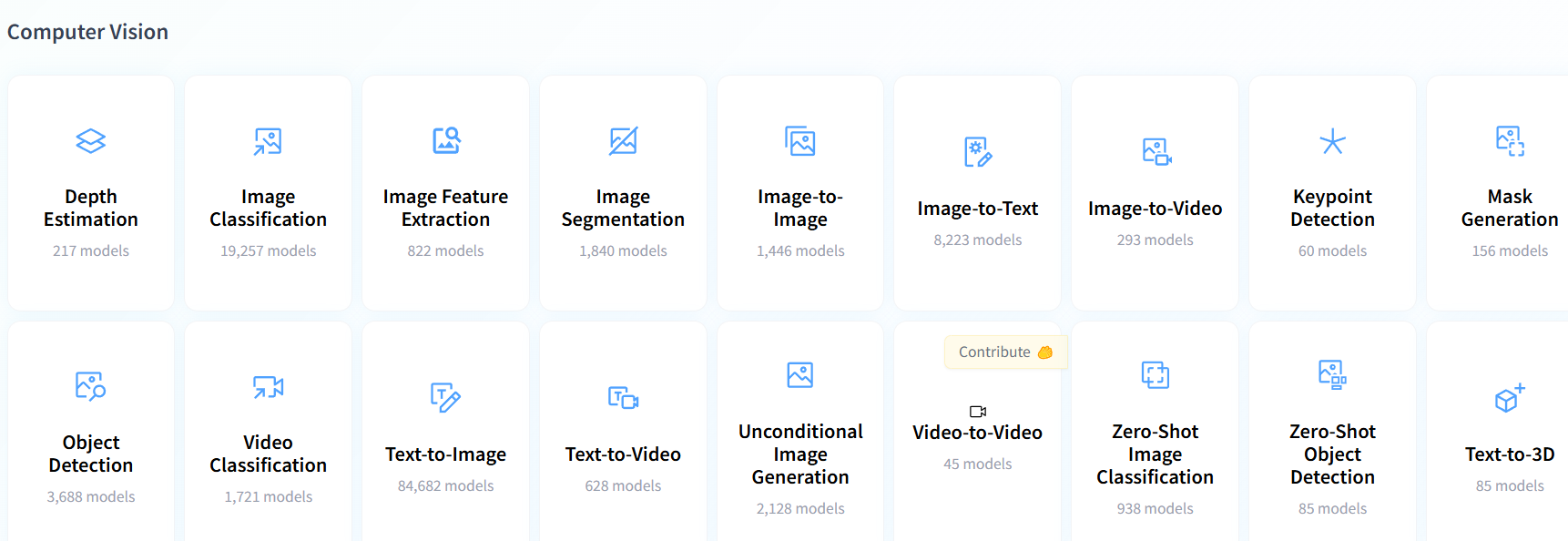Click the Contribute badge
This screenshot has height=541, width=1568.
click(1005, 352)
